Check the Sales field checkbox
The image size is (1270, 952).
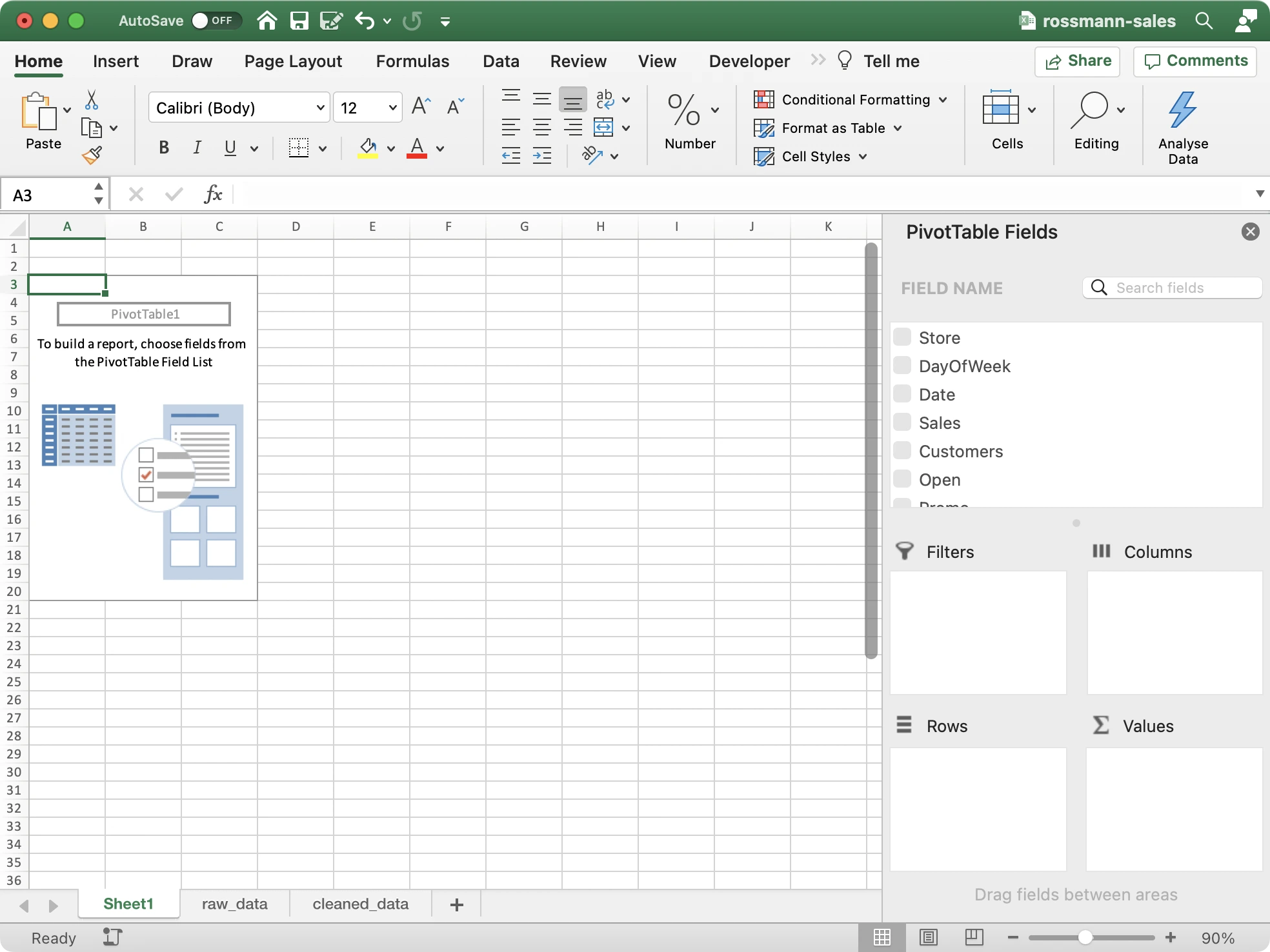(902, 421)
